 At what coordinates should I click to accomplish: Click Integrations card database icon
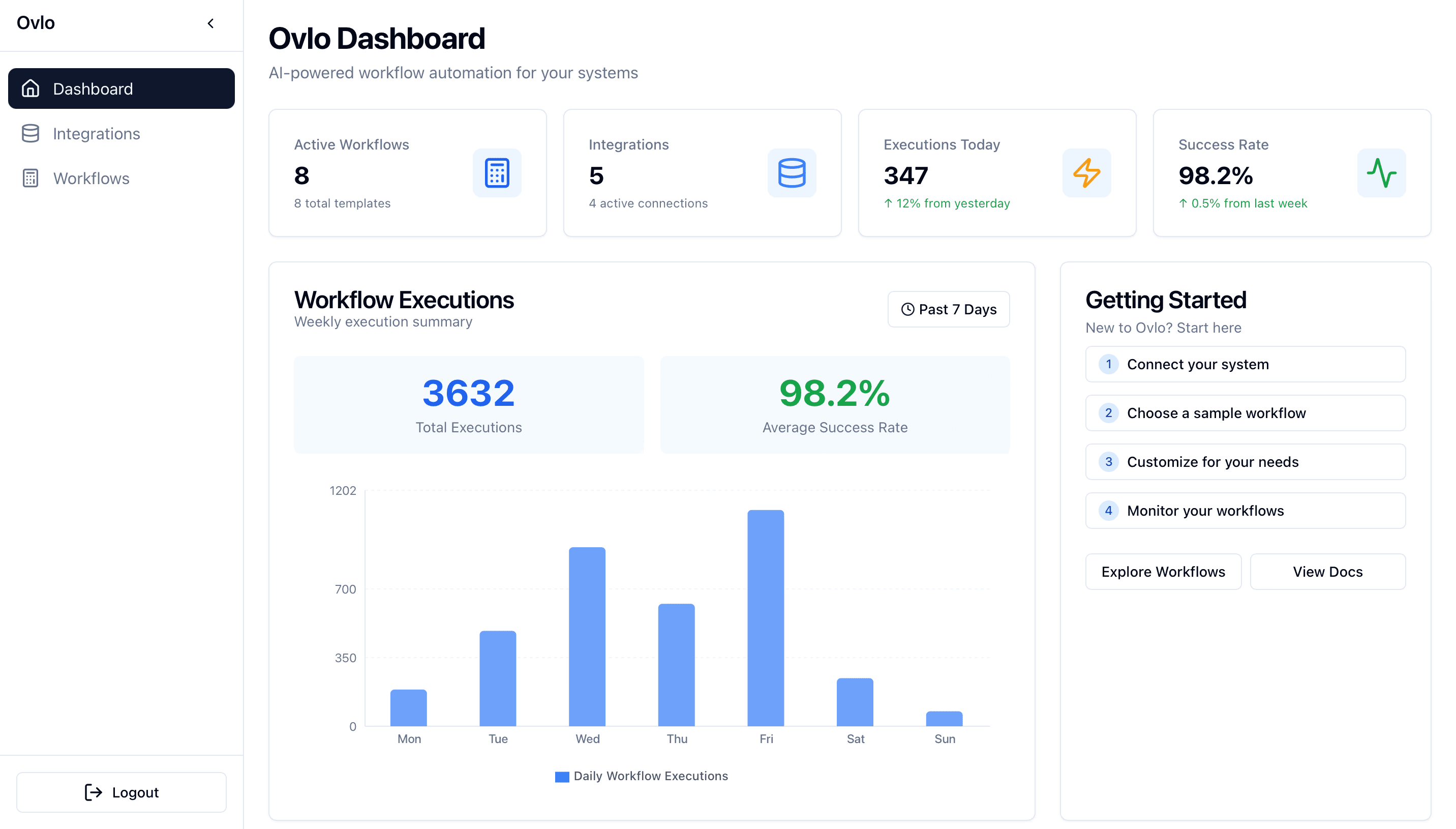coord(792,173)
